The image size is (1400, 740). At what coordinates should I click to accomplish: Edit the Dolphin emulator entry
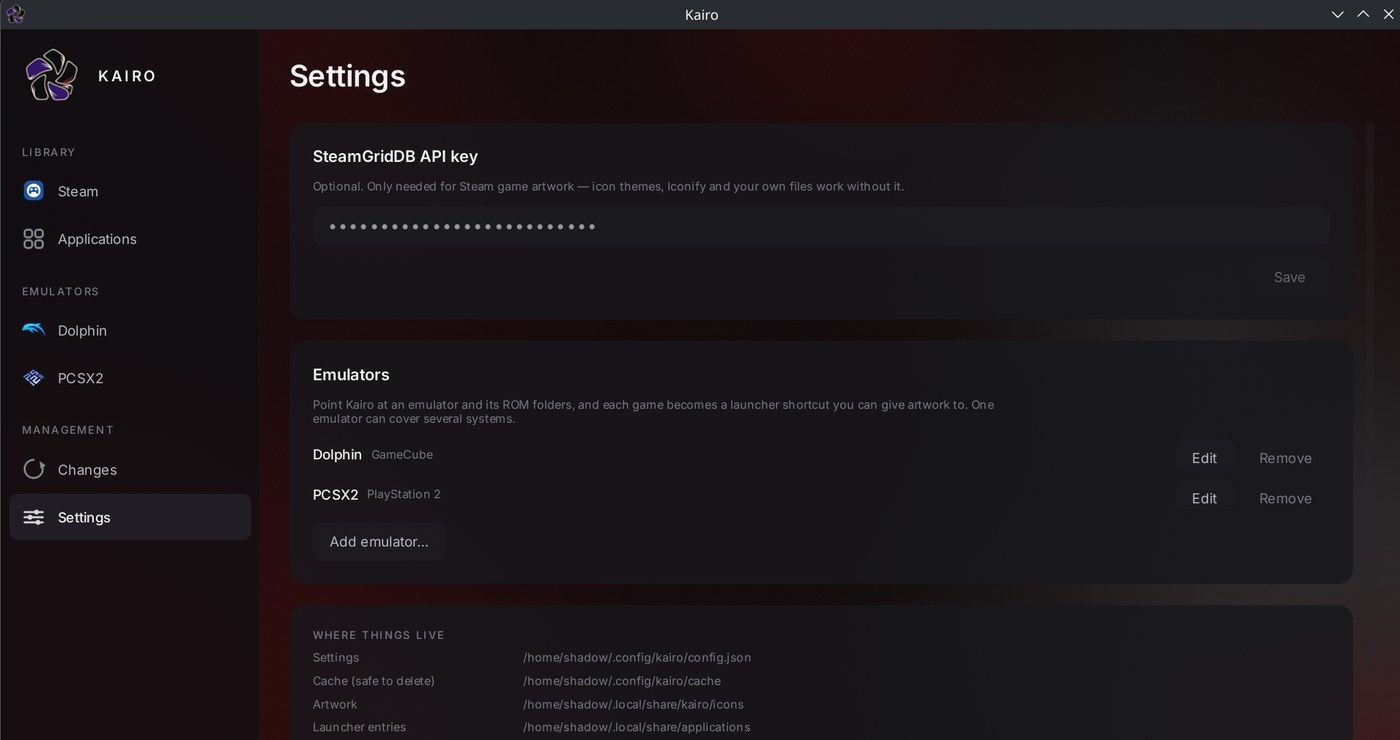1204,458
